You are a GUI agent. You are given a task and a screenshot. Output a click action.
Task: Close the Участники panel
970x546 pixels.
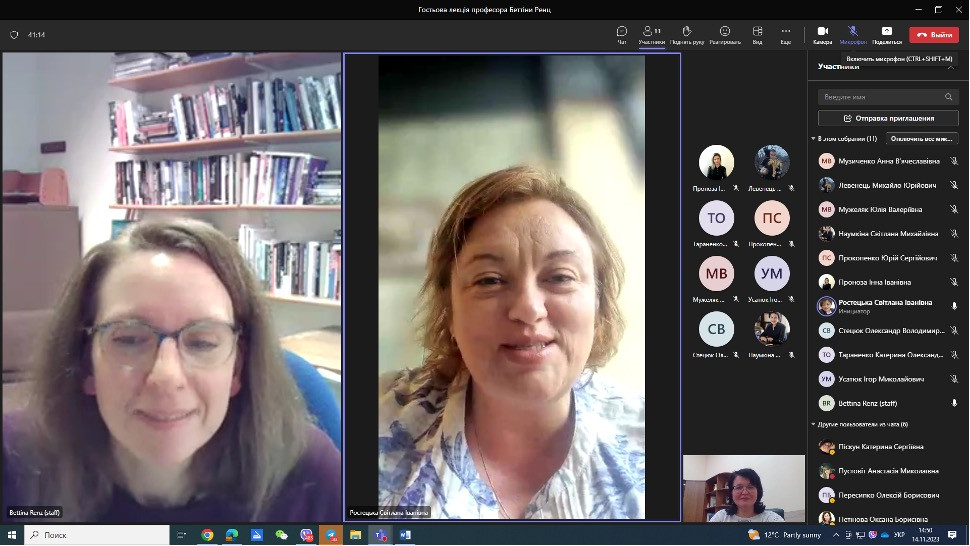[x=951, y=66]
